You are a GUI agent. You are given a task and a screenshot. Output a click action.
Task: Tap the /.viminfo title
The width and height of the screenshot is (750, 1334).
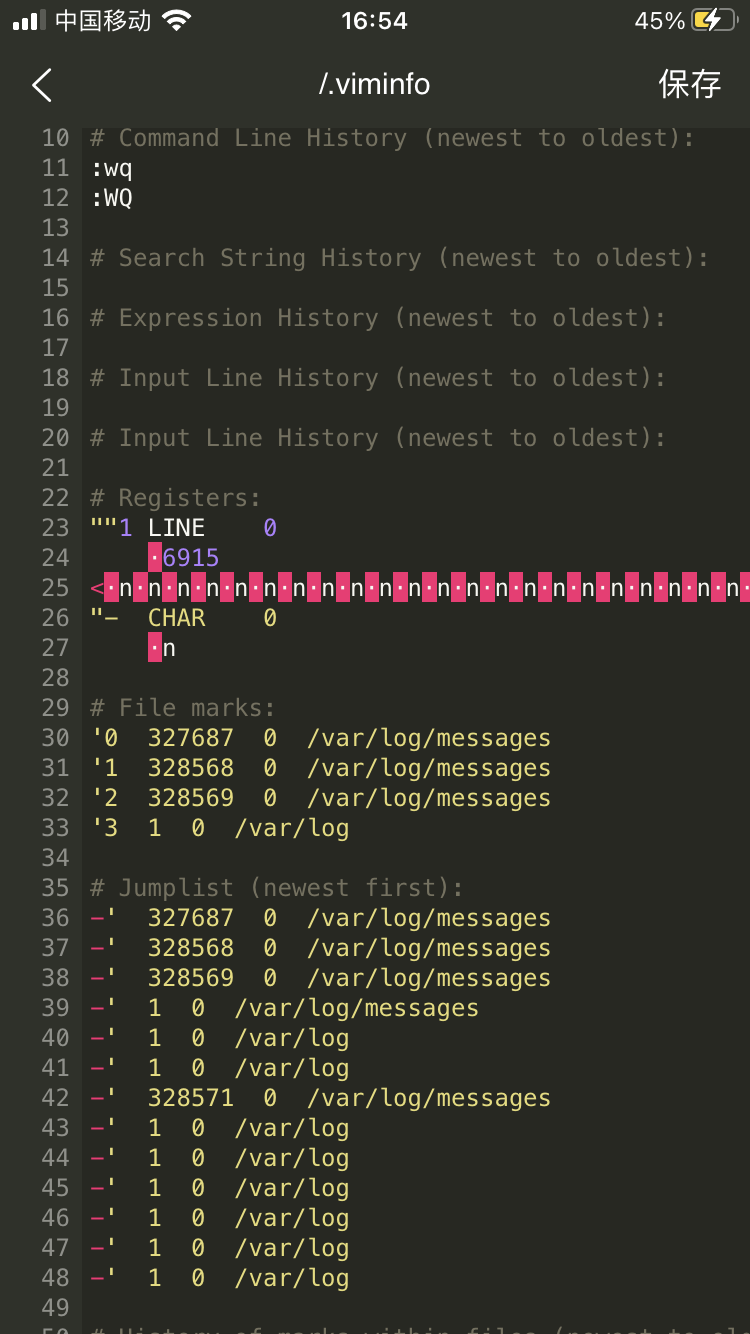click(x=374, y=84)
